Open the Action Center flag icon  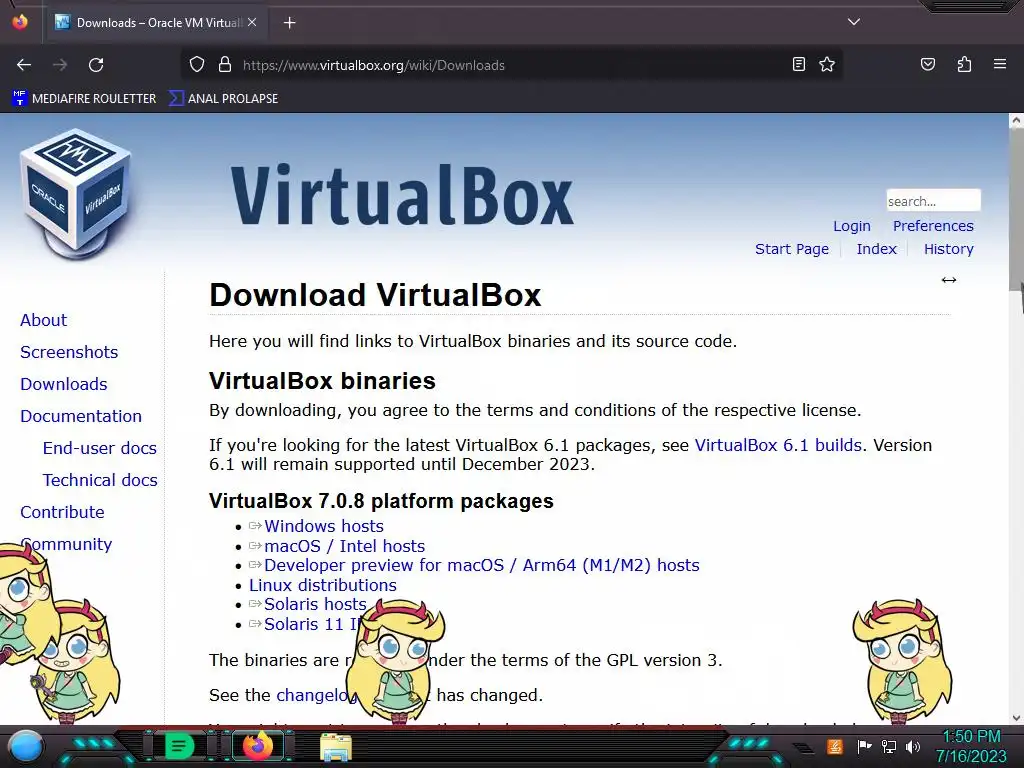click(864, 746)
